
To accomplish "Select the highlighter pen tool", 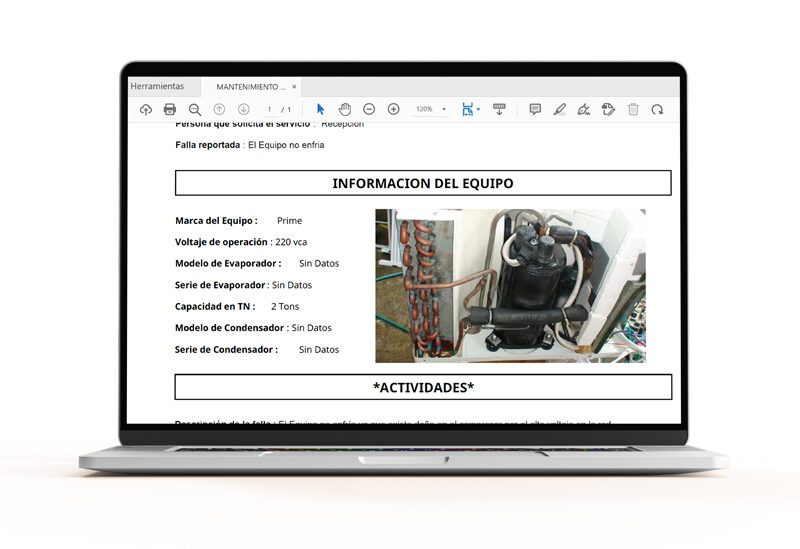I will (560, 109).
